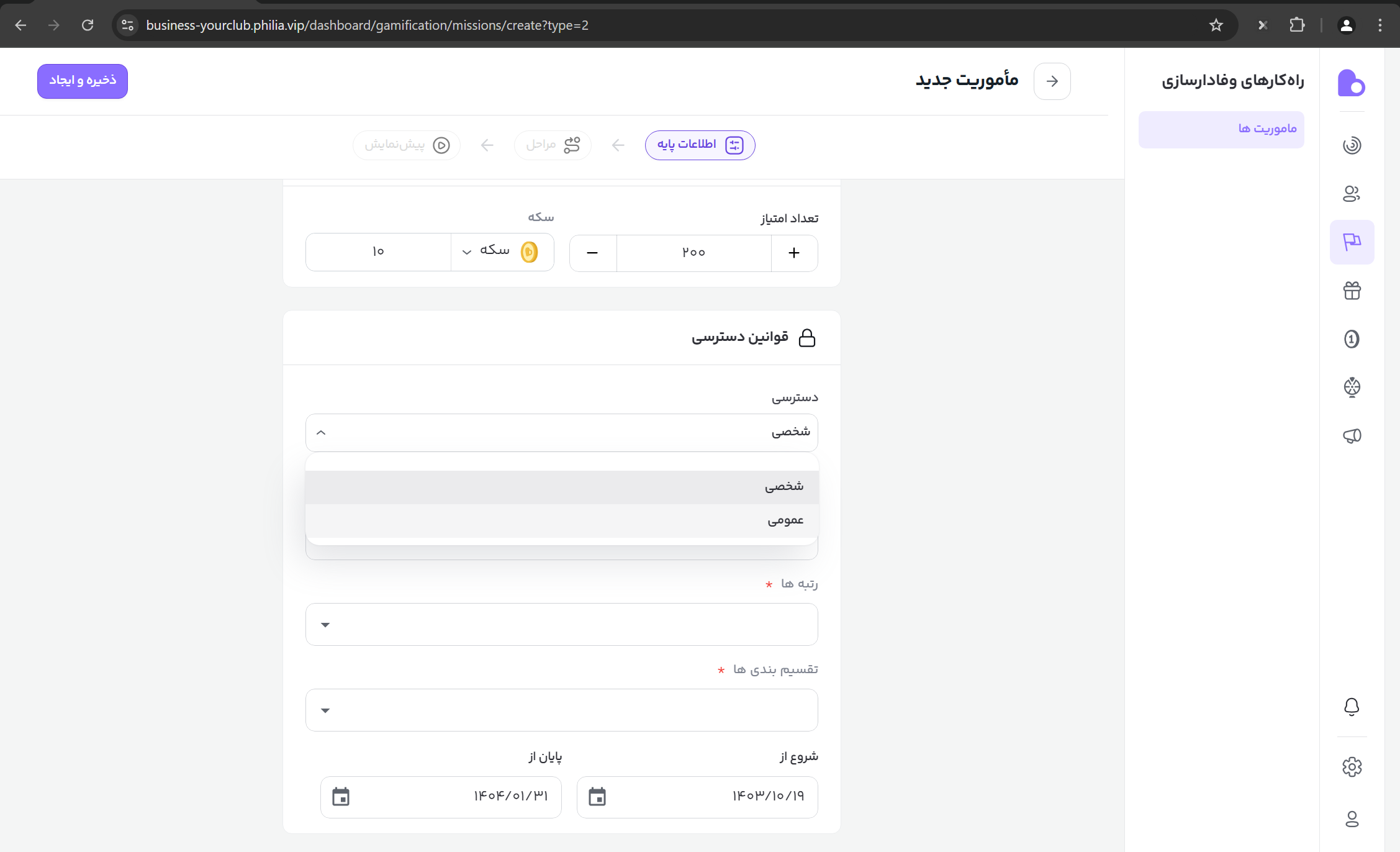
Task: Open the gift rewards sidebar icon
Action: pos(1352,291)
